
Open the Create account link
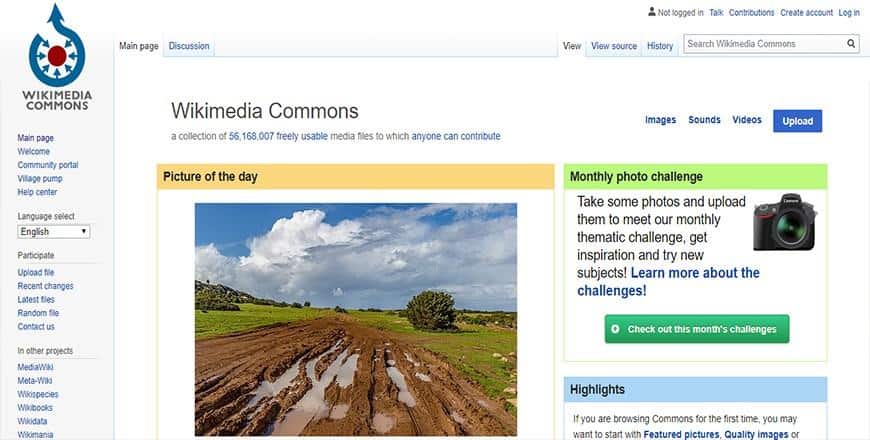tap(806, 13)
